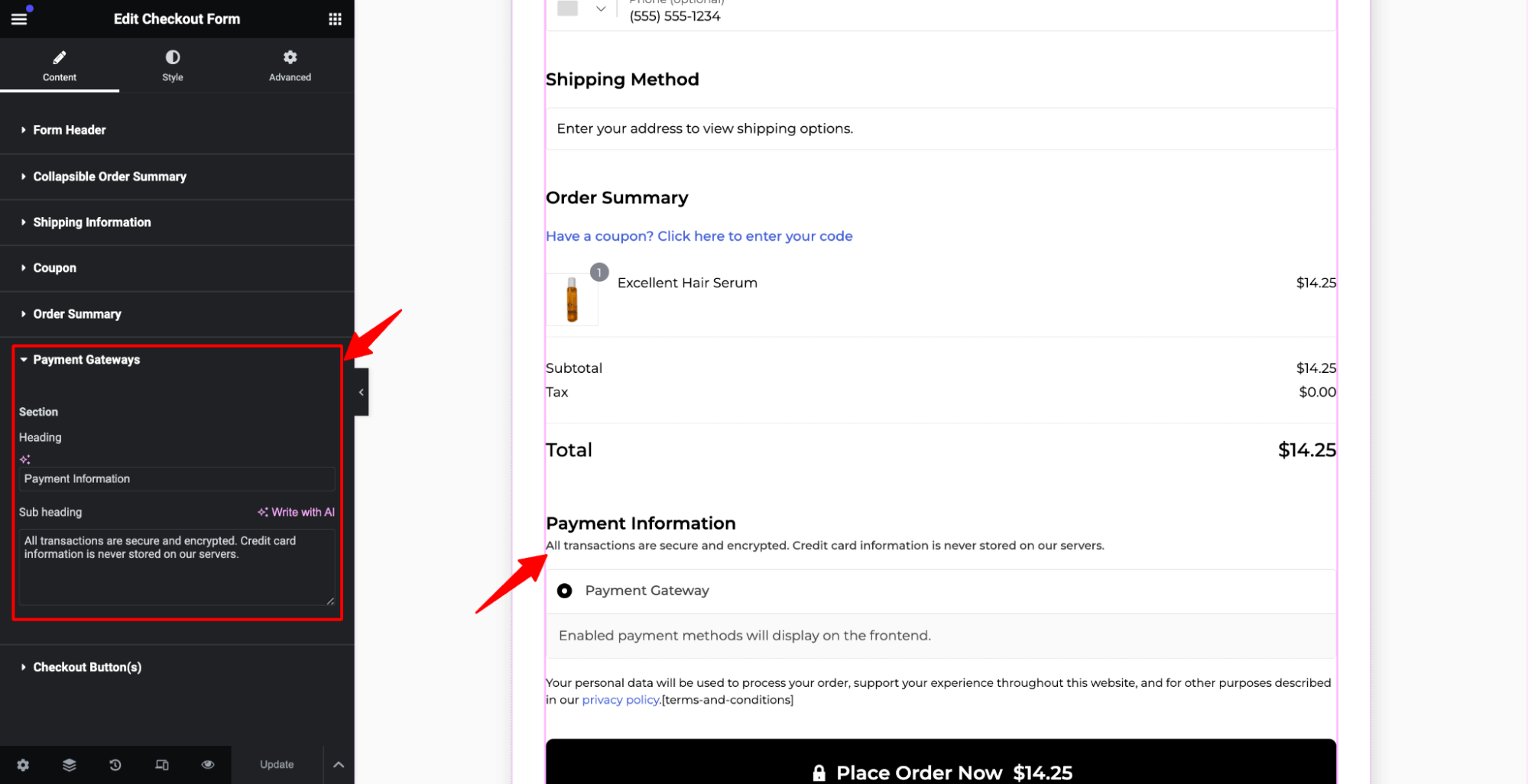1528x784 pixels.
Task: Collapse the editor panel with the side arrow
Action: click(361, 391)
